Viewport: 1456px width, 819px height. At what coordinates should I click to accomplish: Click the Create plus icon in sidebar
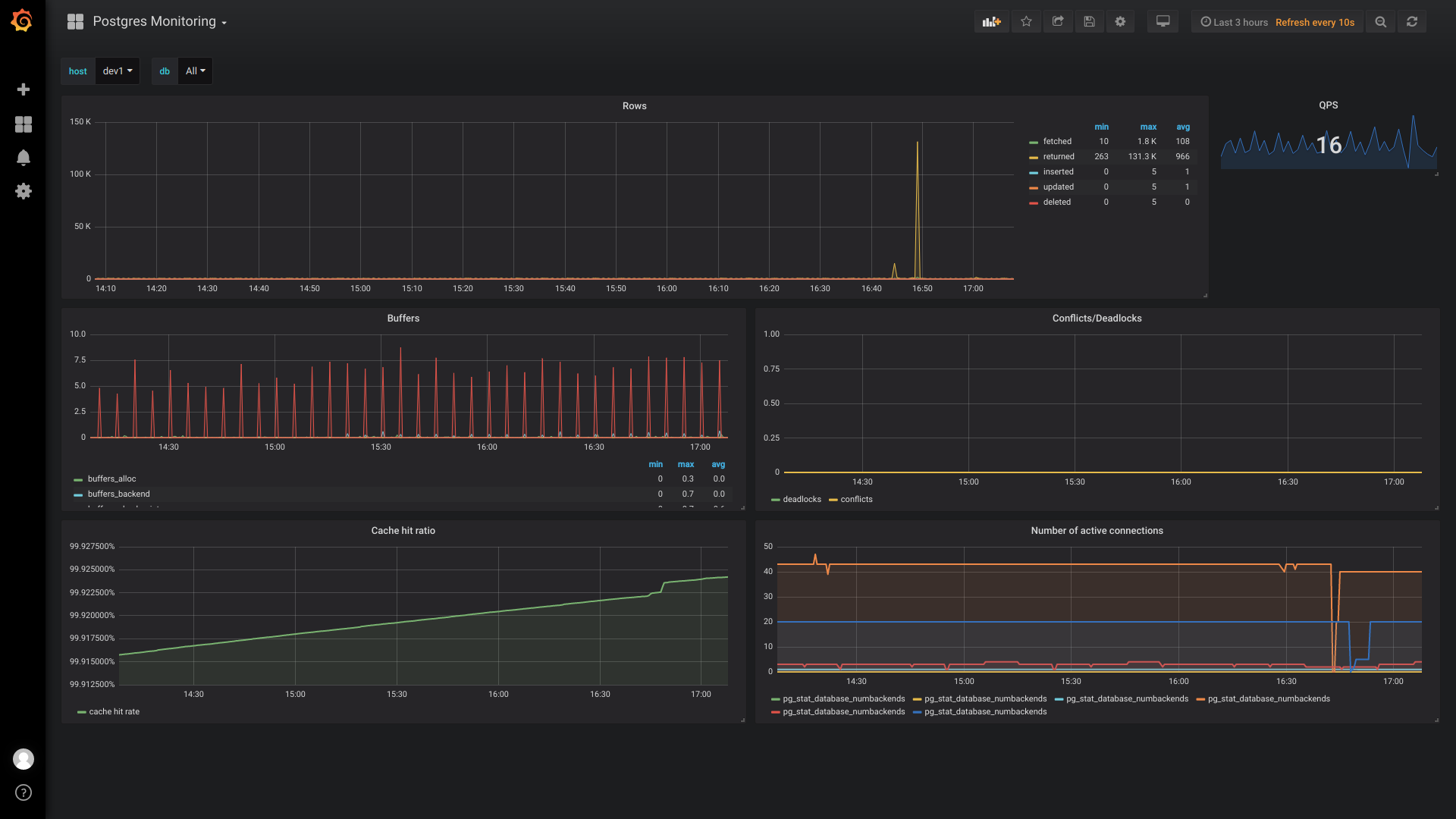coord(24,89)
